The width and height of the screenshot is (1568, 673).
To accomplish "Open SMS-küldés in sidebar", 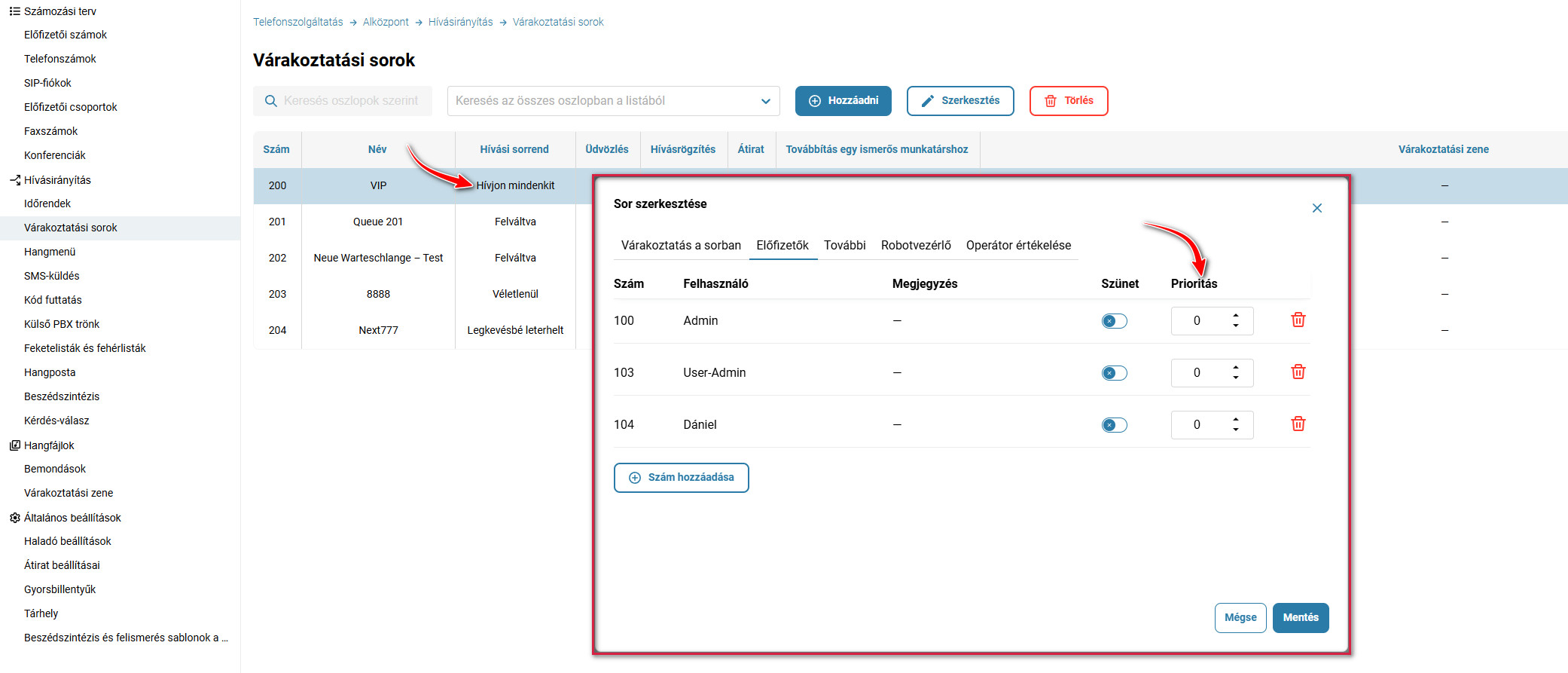I will (51, 276).
